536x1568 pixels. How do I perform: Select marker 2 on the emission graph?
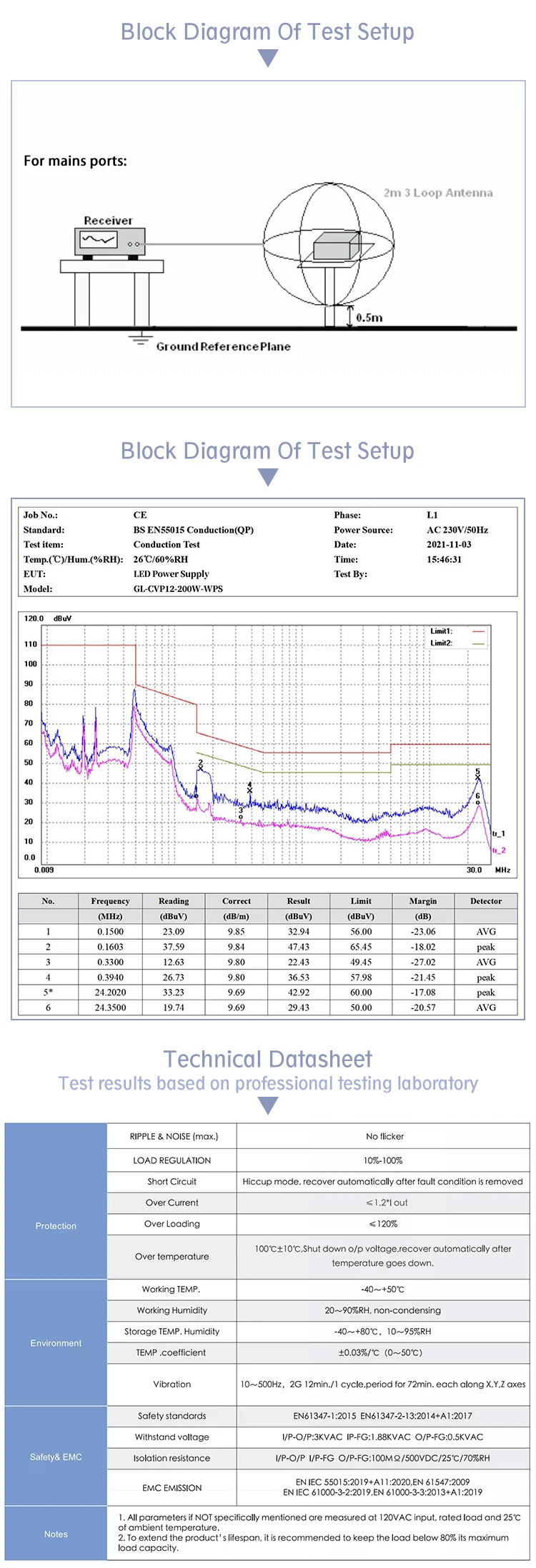coord(201,766)
